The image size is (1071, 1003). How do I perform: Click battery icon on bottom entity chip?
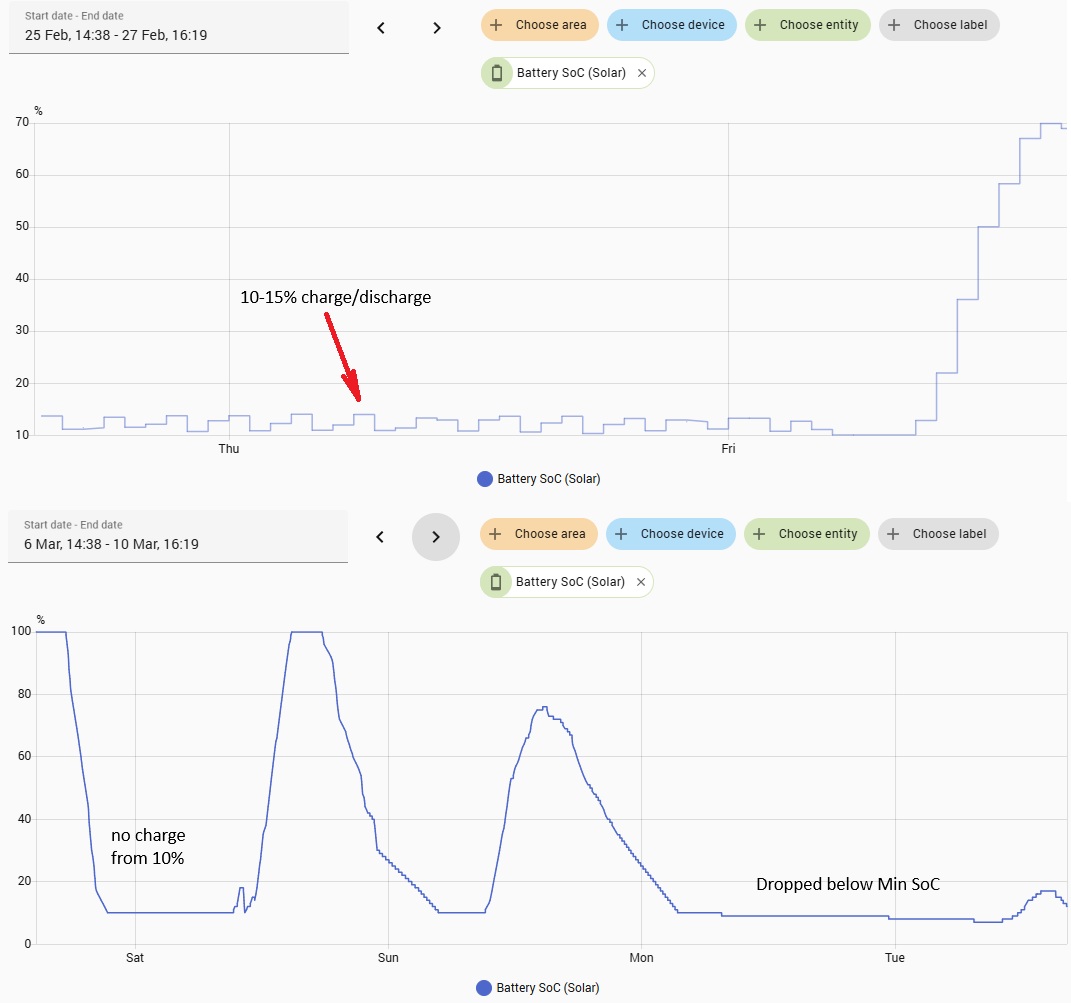(496, 582)
